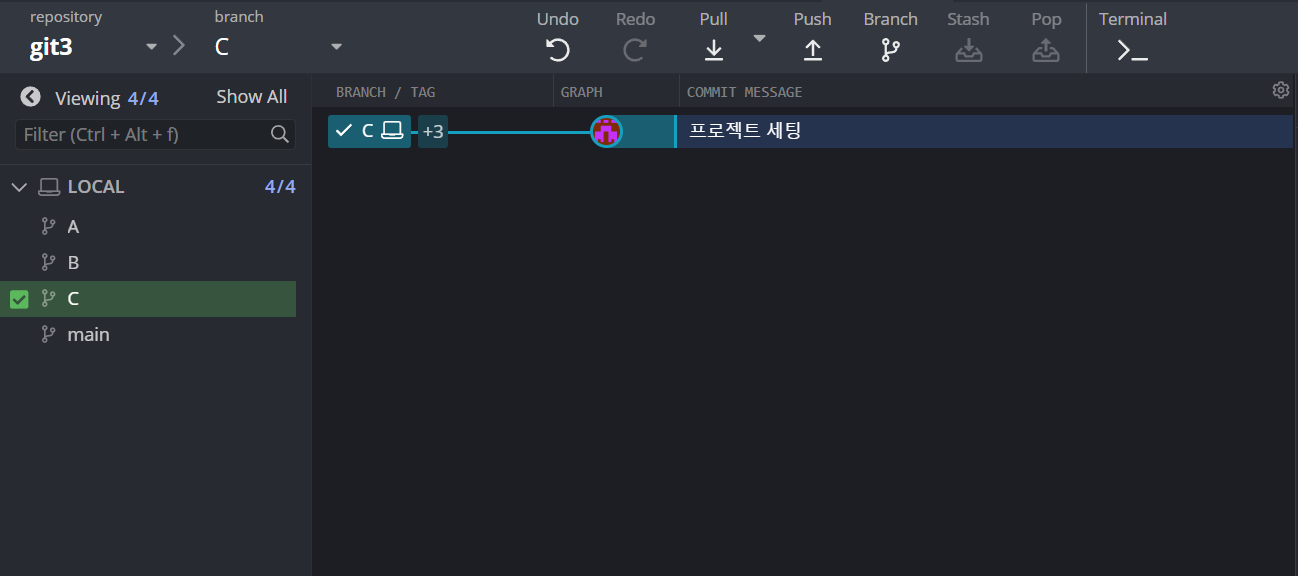Click the commit author avatar in graph
The image size is (1298, 576).
pos(606,131)
